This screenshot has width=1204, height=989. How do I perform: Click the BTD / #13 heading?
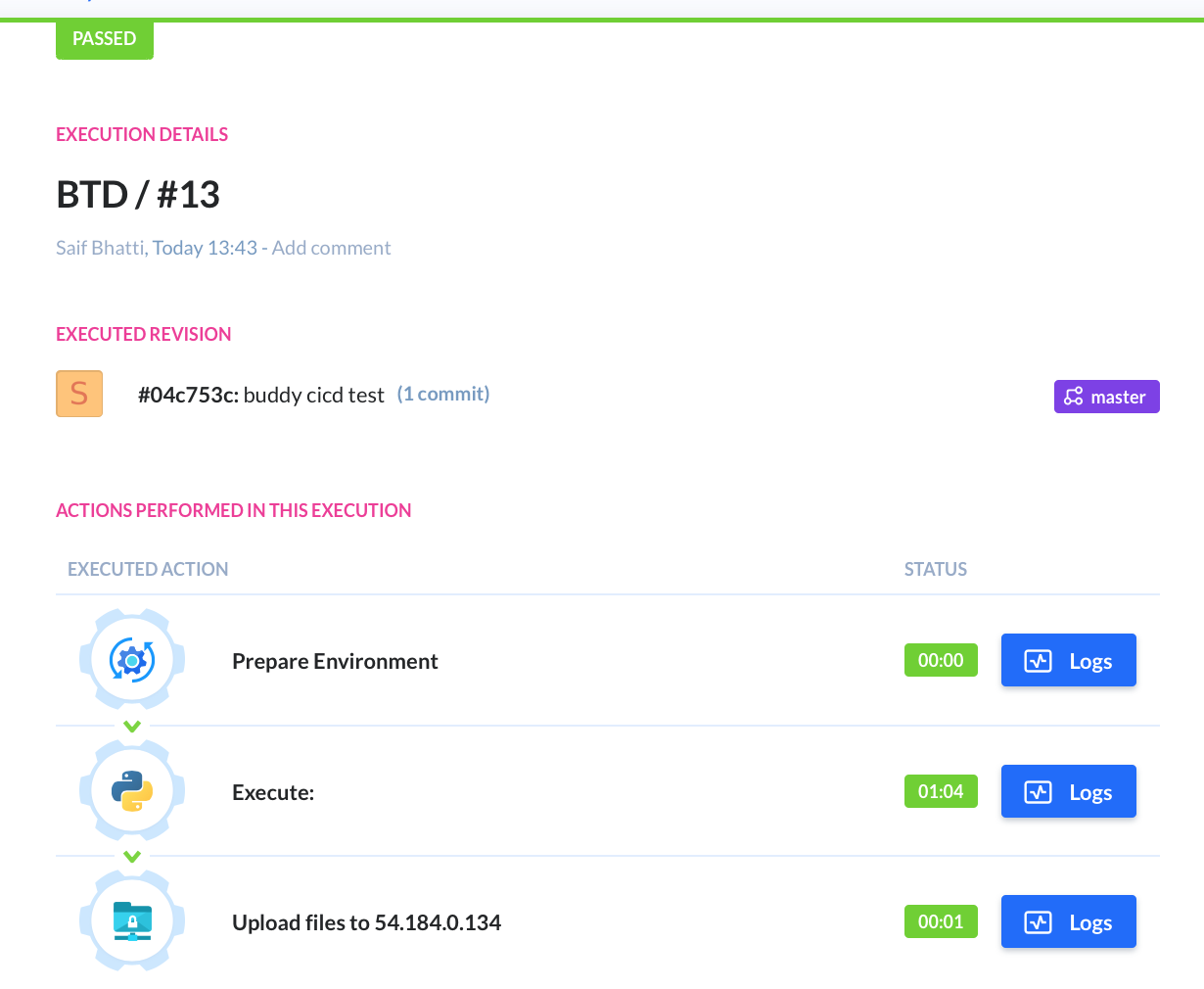[138, 194]
